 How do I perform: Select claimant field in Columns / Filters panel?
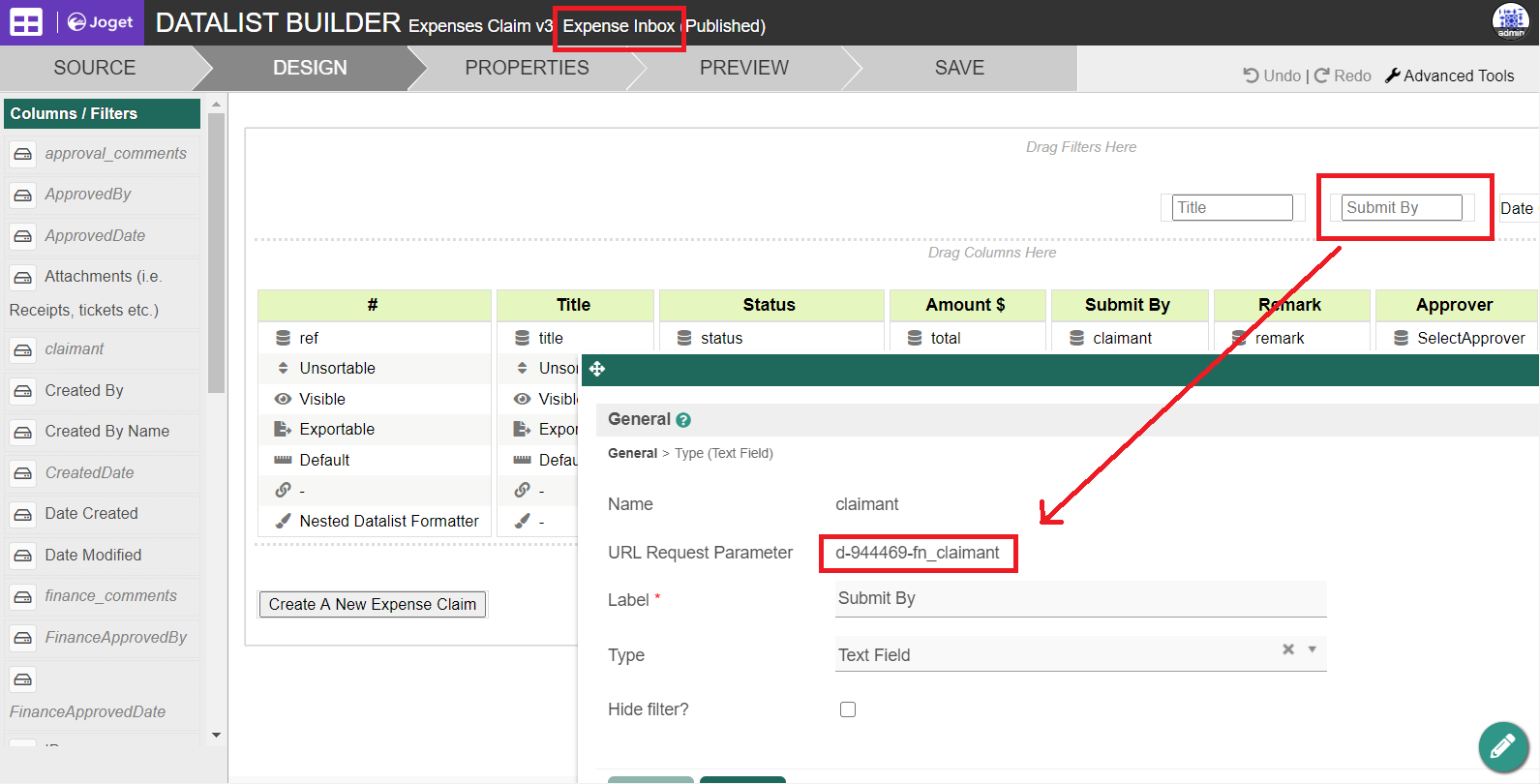click(103, 349)
